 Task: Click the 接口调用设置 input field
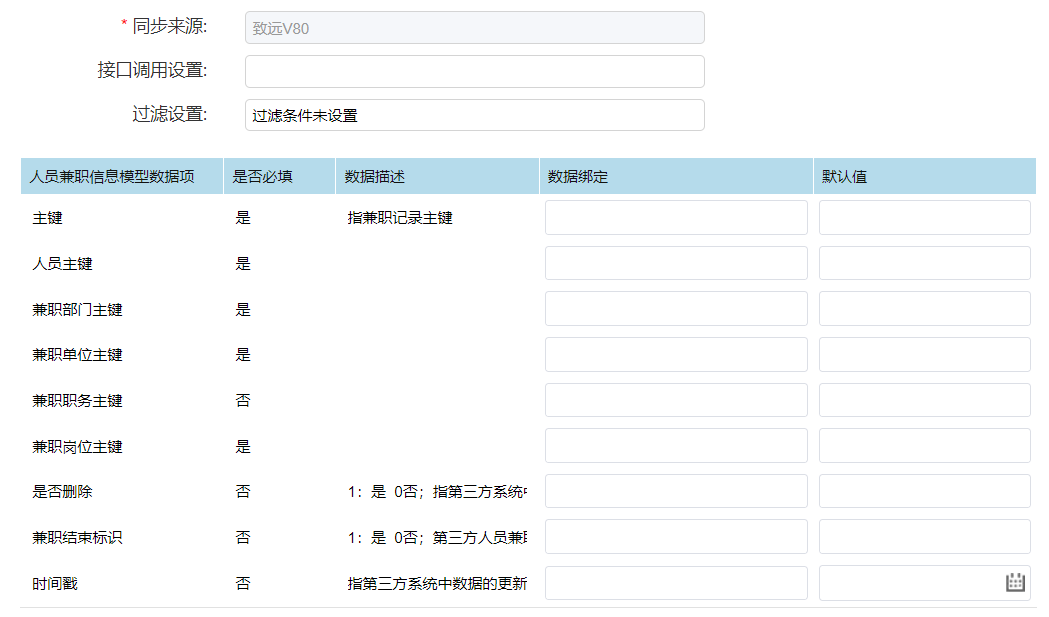tap(474, 71)
